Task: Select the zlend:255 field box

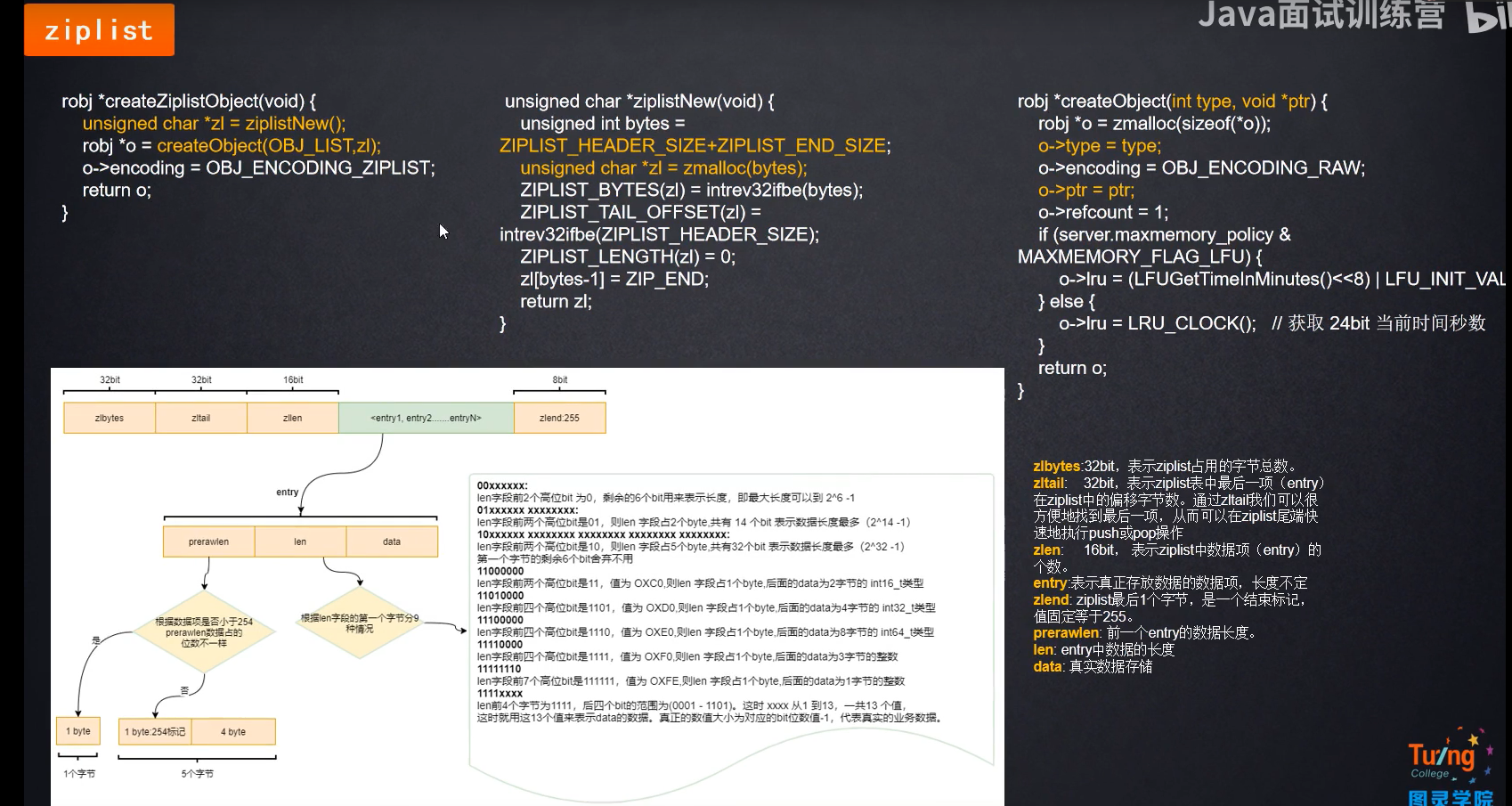Action: tap(559, 417)
